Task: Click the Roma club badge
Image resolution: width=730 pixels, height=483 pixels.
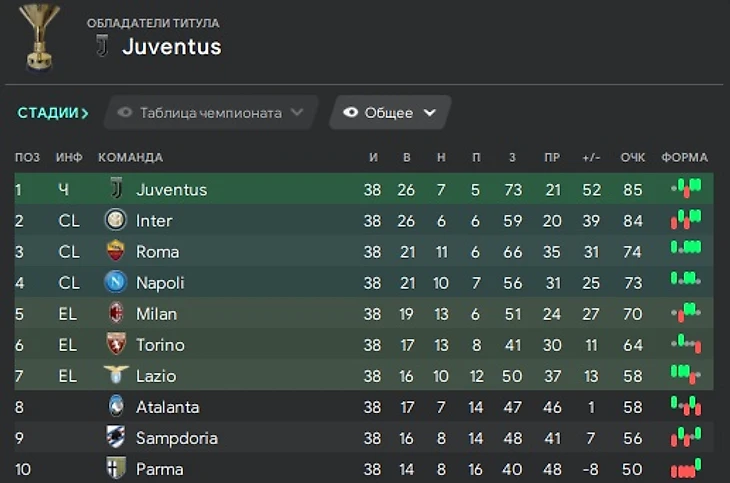Action: (x=116, y=252)
